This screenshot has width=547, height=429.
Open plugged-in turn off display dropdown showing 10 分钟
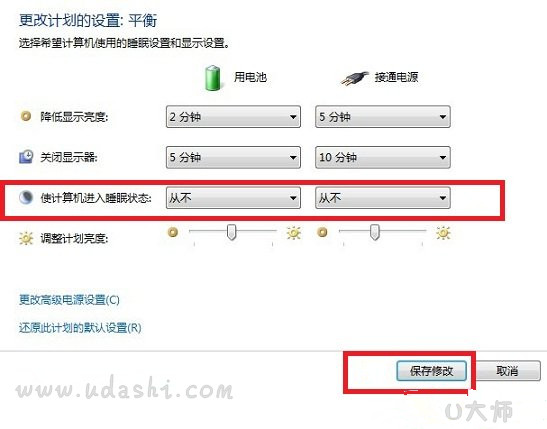pos(383,157)
